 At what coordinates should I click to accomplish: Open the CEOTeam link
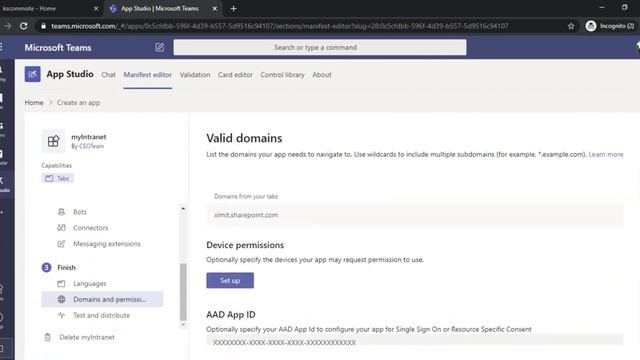91,146
